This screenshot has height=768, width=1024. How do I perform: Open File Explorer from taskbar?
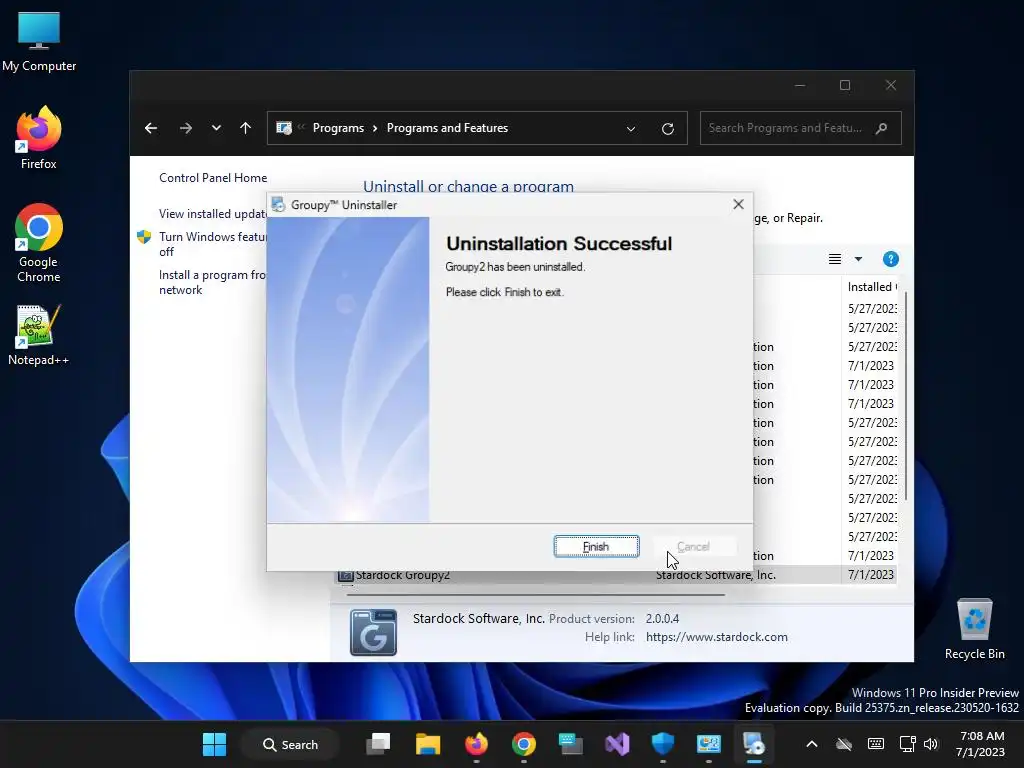(x=428, y=744)
